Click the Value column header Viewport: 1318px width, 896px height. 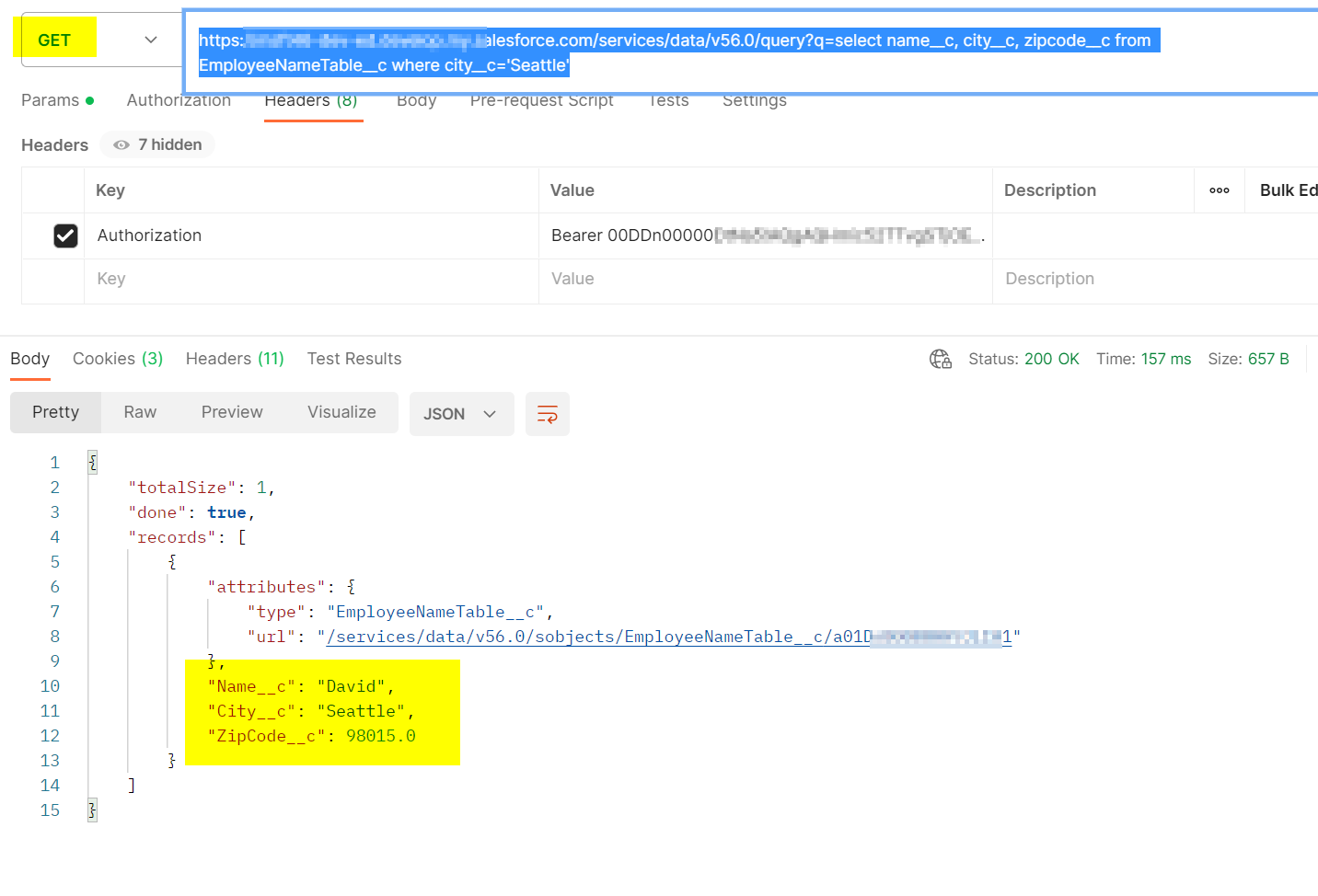pyautogui.click(x=572, y=190)
